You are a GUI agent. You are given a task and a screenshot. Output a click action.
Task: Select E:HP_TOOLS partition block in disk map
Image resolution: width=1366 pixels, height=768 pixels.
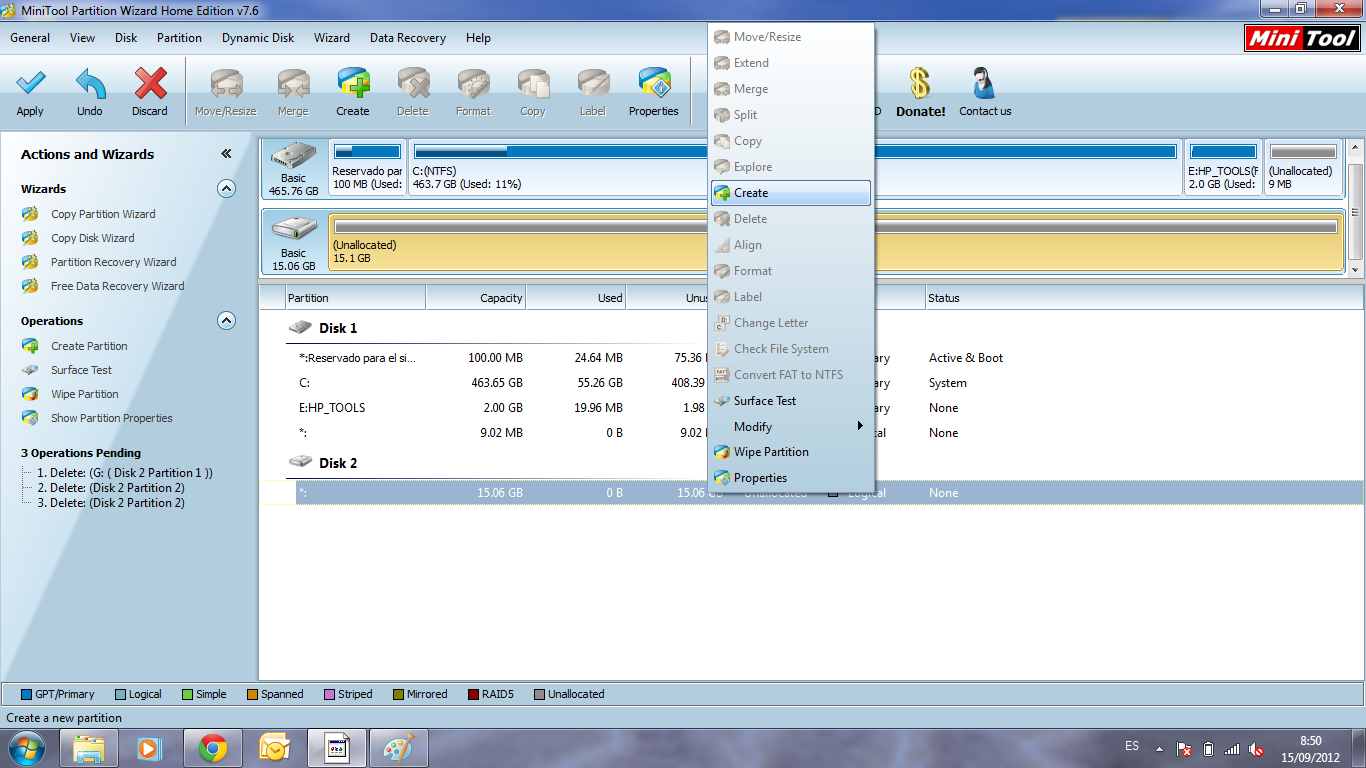click(x=1222, y=168)
